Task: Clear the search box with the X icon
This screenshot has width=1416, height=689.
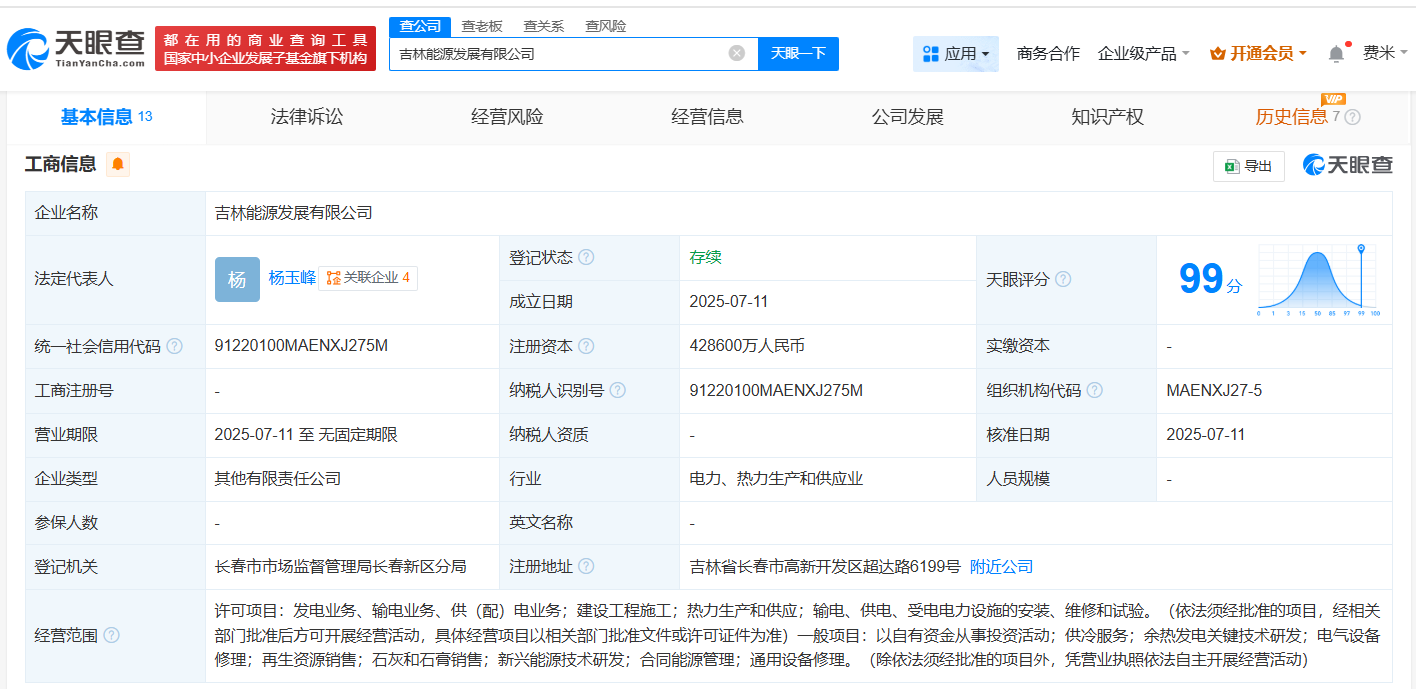Action: [737, 53]
